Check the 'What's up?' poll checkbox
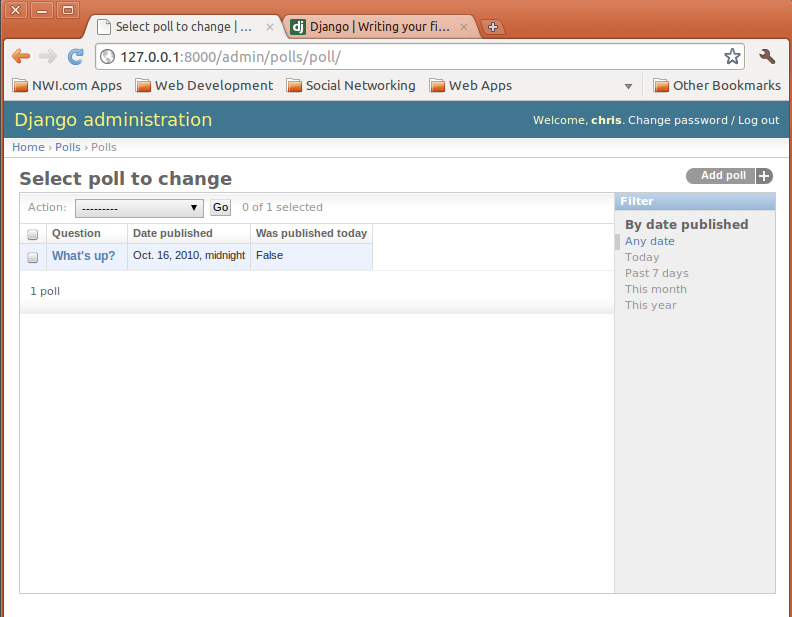Viewport: 792px width, 617px height. point(33,257)
